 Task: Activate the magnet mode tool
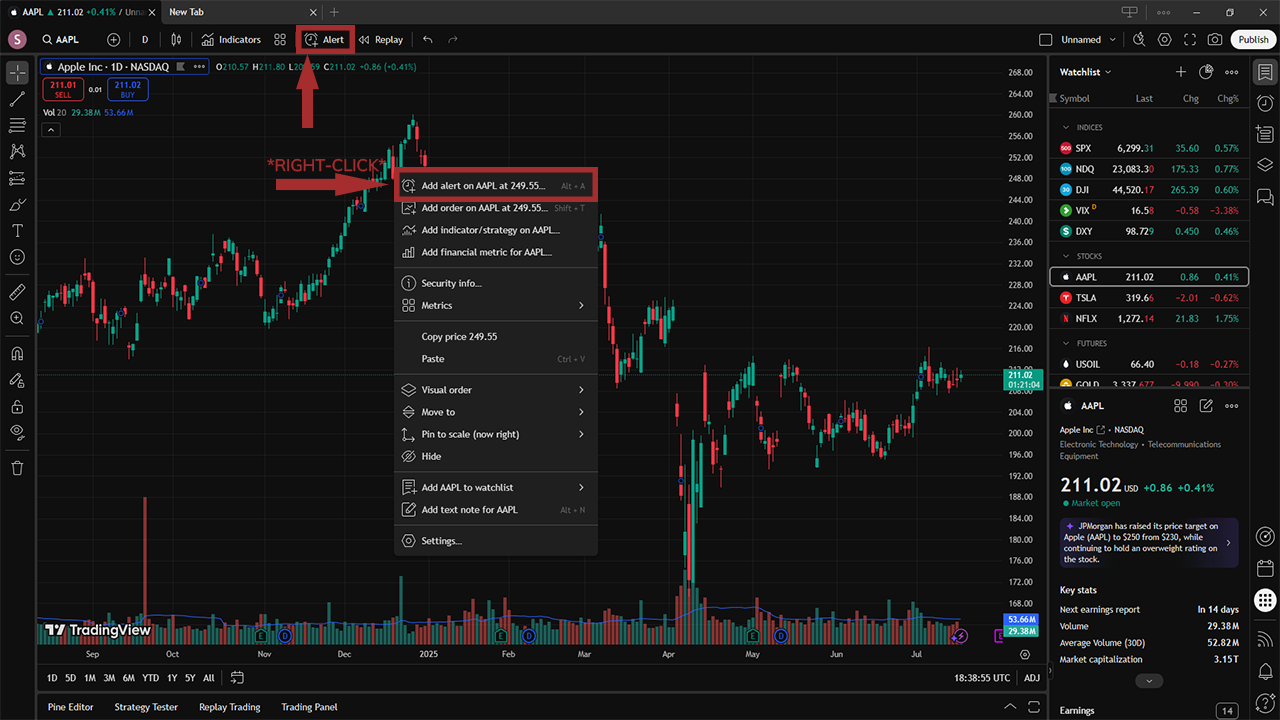[x=17, y=354]
